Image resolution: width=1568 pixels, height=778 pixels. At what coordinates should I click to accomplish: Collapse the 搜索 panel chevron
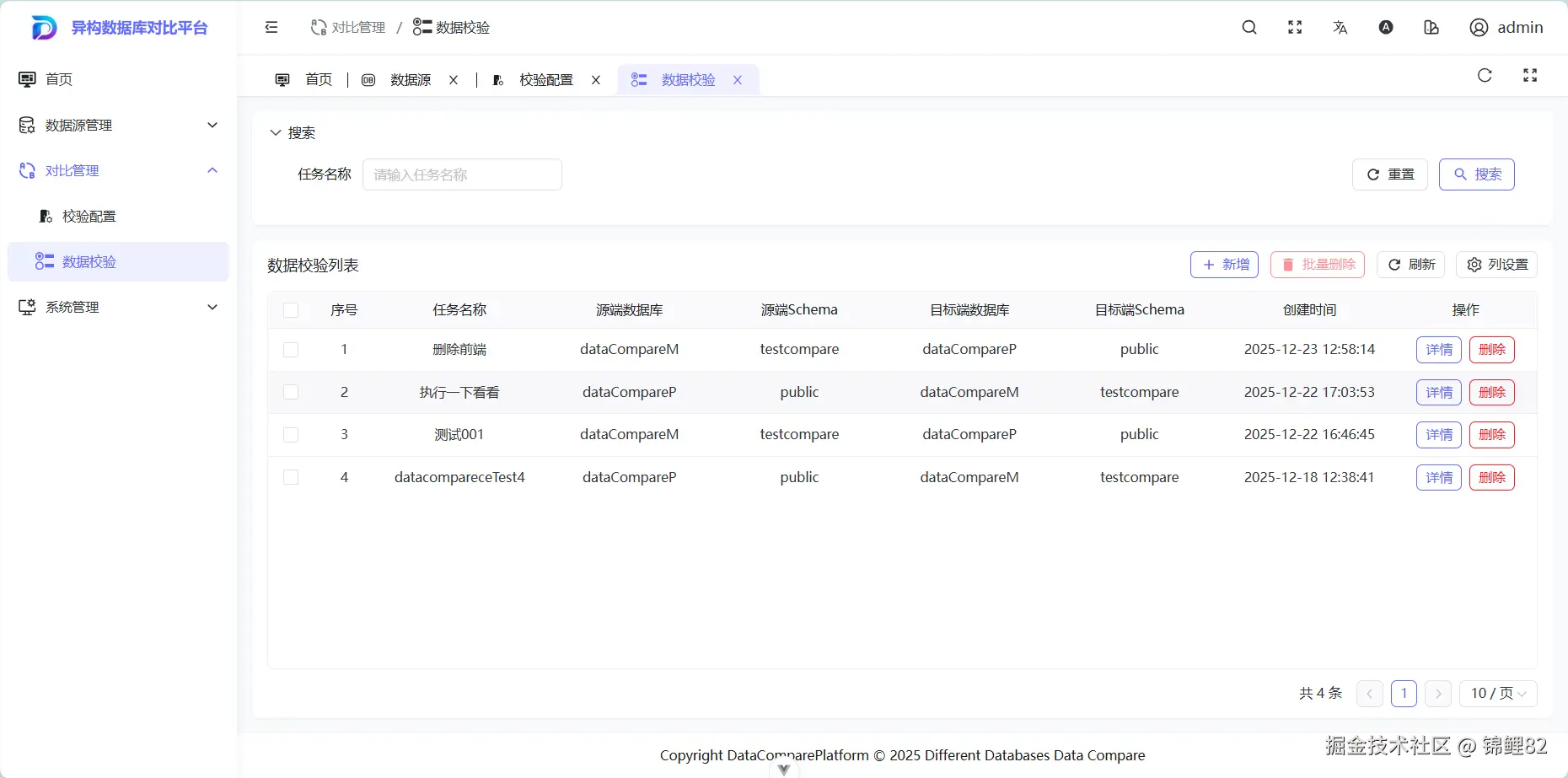click(275, 132)
